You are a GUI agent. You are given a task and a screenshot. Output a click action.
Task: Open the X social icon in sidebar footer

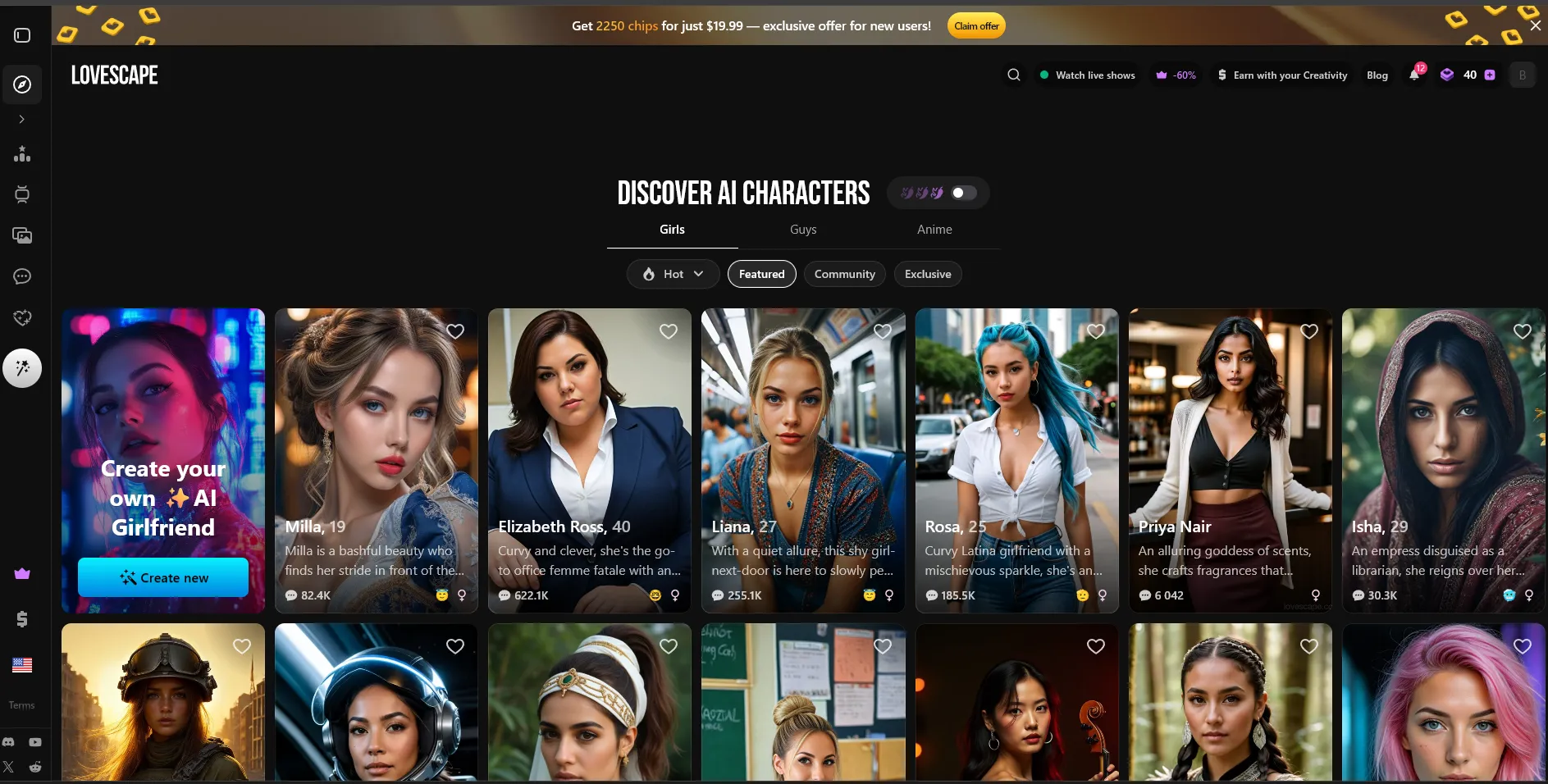click(8, 768)
